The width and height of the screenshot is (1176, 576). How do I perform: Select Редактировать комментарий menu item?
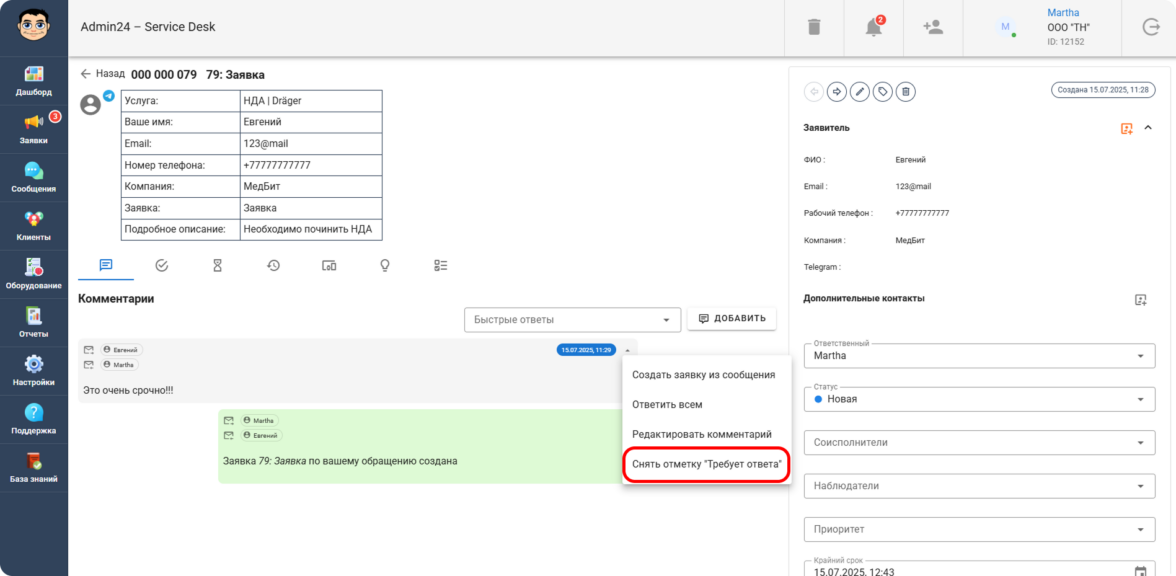(702, 434)
